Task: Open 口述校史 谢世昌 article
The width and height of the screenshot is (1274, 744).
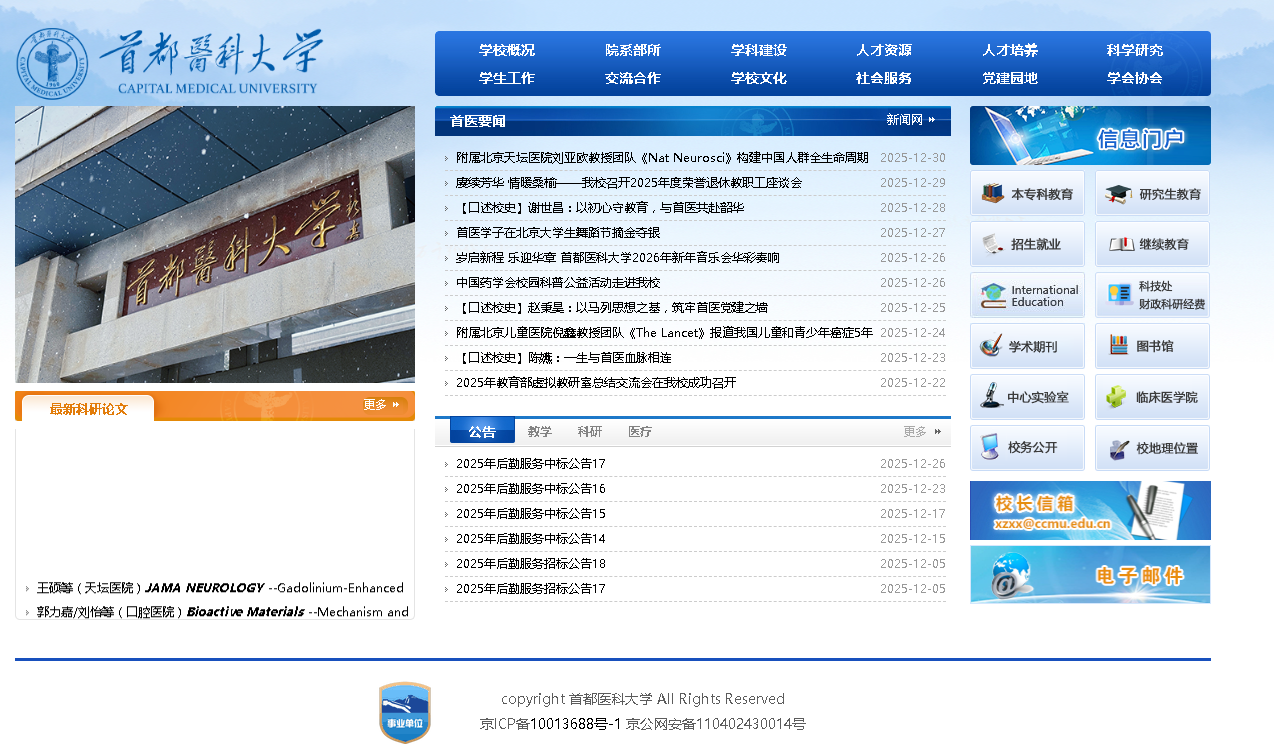Action: [x=600, y=208]
